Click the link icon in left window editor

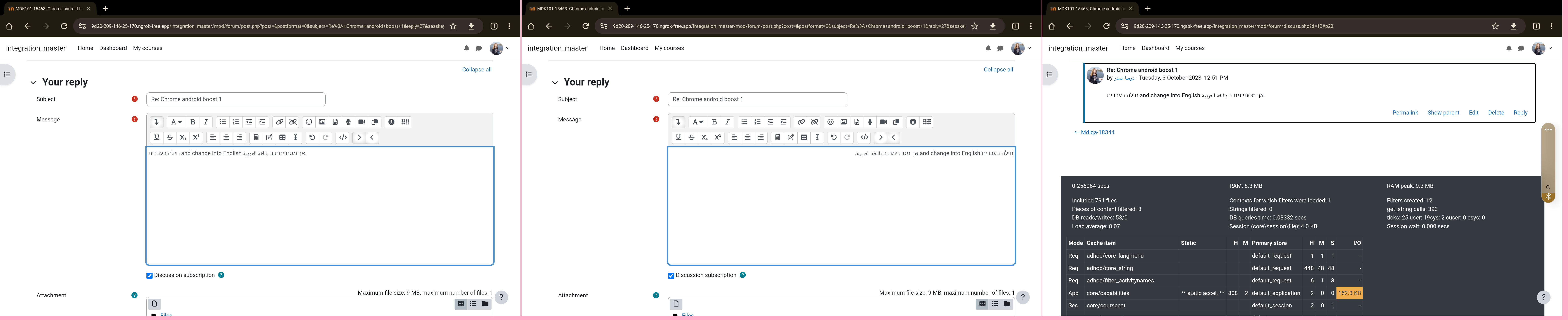[x=279, y=122]
